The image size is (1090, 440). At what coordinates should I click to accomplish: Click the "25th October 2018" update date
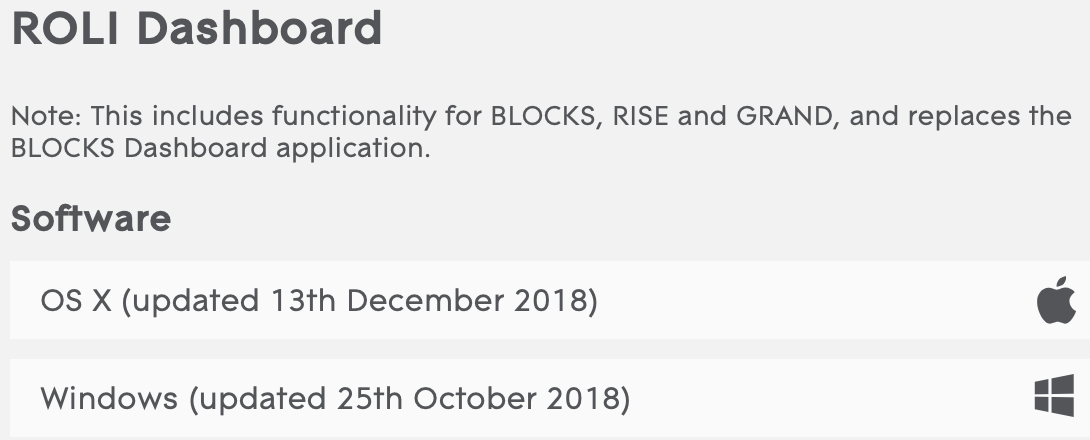click(x=476, y=399)
